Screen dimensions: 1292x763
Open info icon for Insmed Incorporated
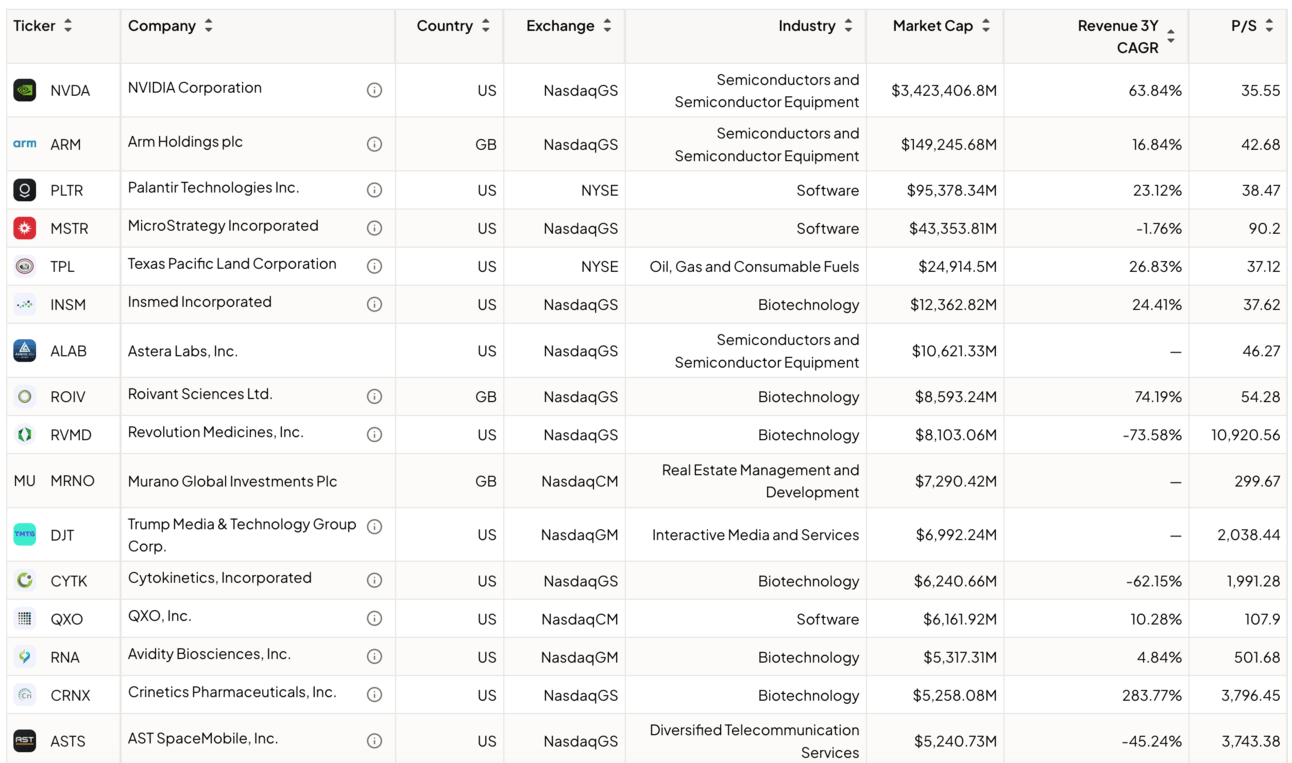coord(374,304)
